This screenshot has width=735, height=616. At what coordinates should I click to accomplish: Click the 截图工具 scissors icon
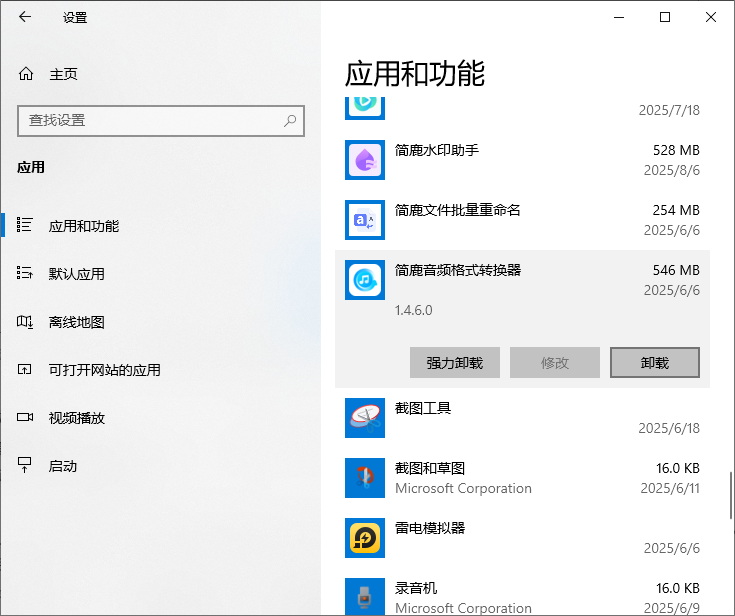click(x=365, y=418)
